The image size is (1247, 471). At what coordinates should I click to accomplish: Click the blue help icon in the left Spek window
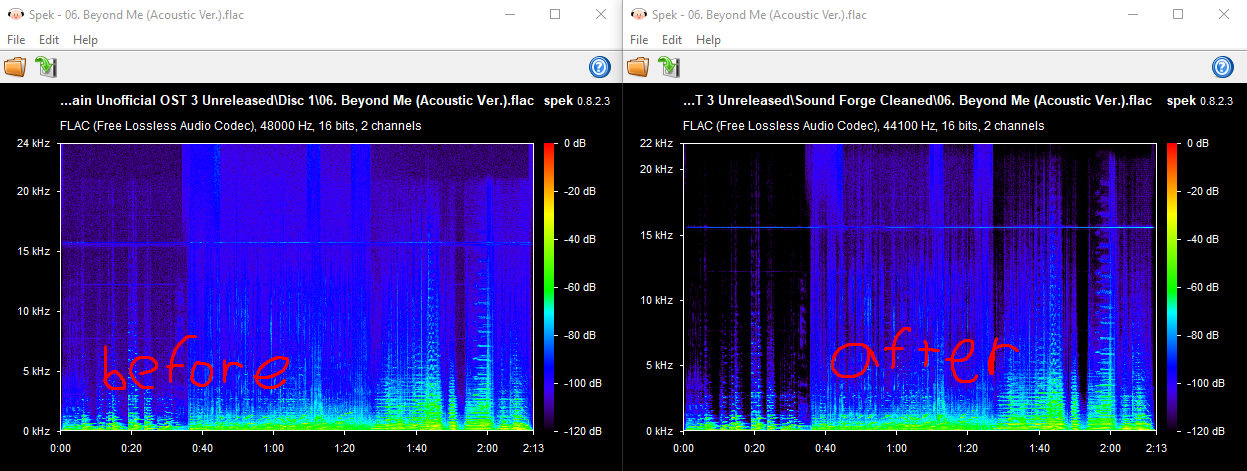pos(599,67)
